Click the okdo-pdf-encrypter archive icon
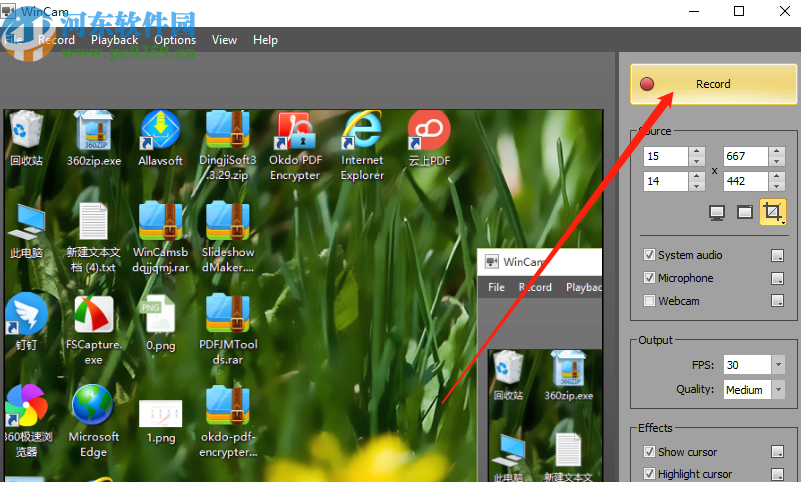The image size is (801, 482). click(x=228, y=405)
